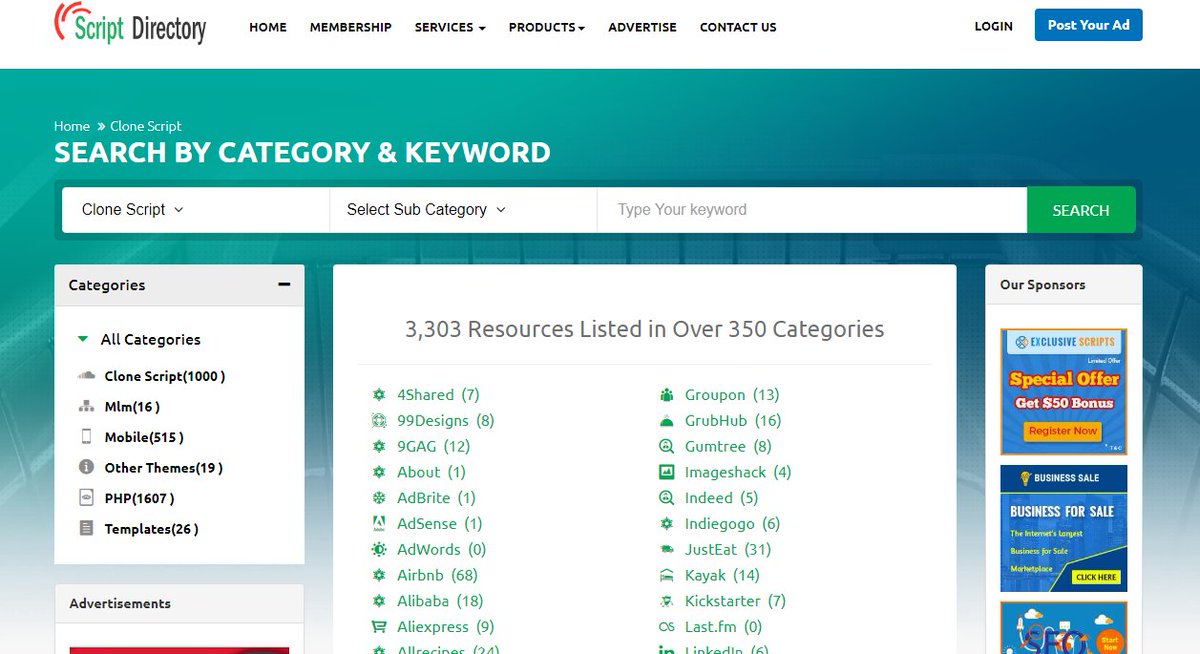This screenshot has height=654, width=1200.
Task: Click the icon beside AdBrite
Action: pyautogui.click(x=379, y=498)
